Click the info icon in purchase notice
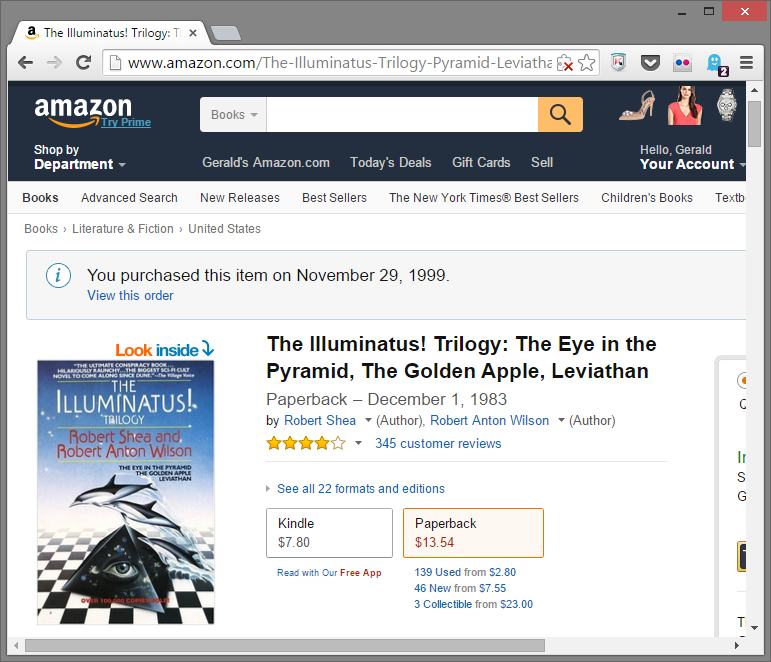The height and width of the screenshot is (662, 771). click(x=59, y=275)
